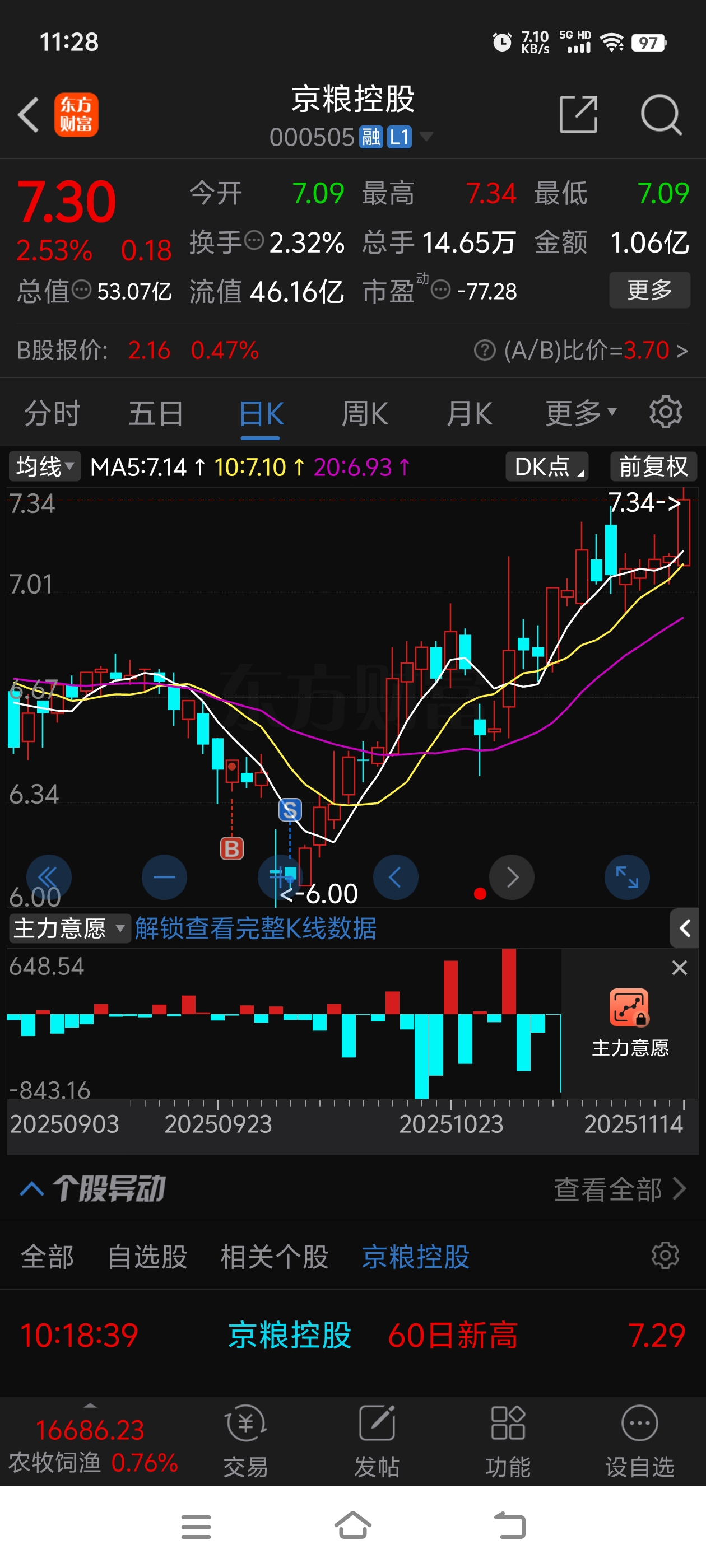The width and height of the screenshot is (706, 1568).
Task: Tap the blue S sell marker
Action: (290, 810)
